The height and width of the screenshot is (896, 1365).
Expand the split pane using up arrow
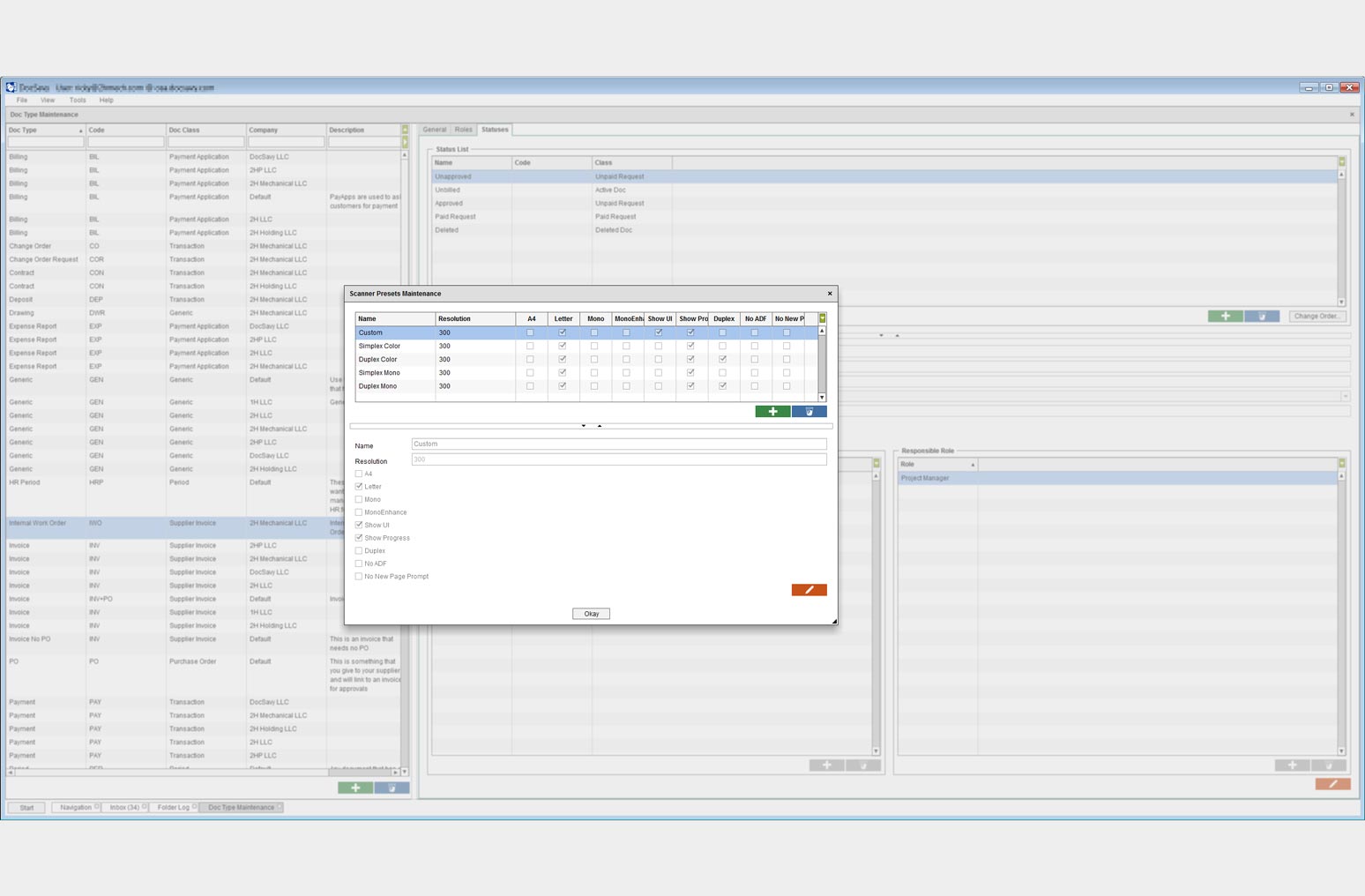click(600, 426)
